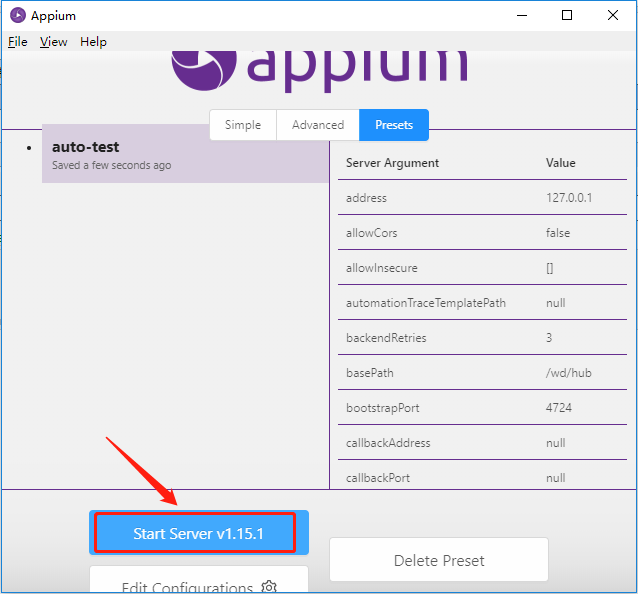
Task: Click the bootstrapPort argument label
Action: point(382,408)
